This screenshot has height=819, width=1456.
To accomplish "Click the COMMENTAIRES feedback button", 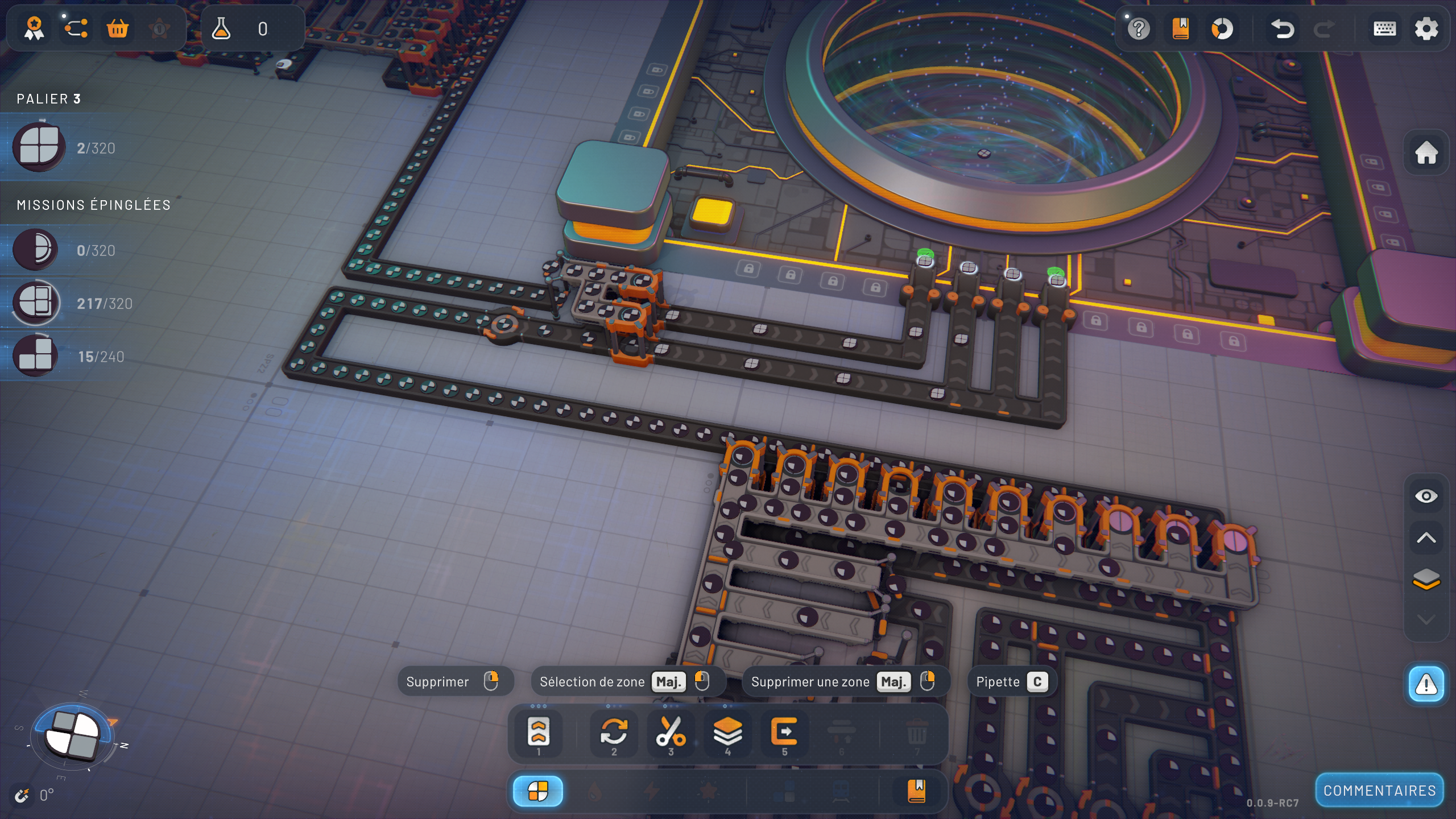I will [x=1379, y=791].
